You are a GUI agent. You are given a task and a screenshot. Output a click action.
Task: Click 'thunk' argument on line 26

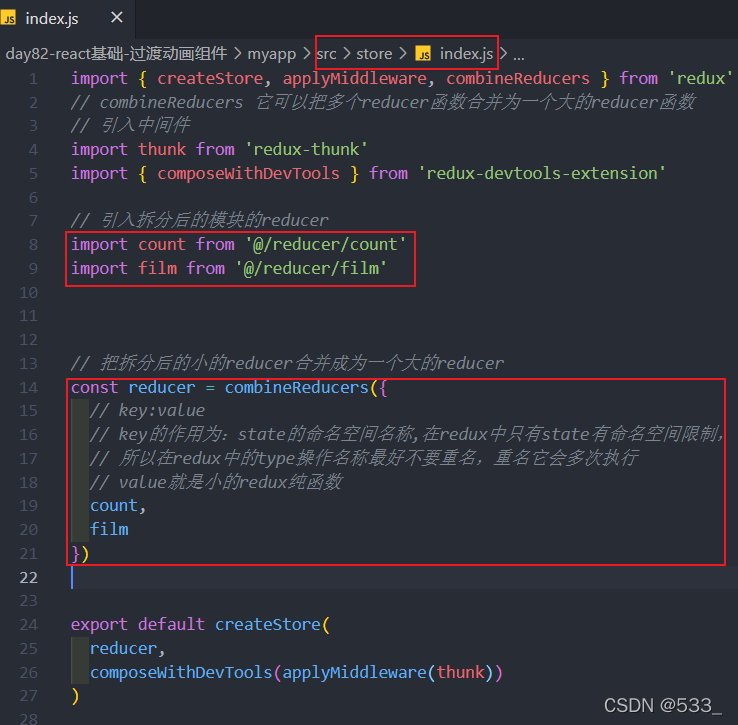tap(460, 672)
